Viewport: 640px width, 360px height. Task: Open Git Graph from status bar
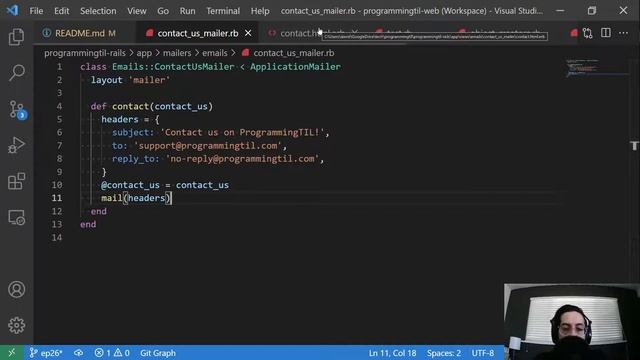coord(158,353)
